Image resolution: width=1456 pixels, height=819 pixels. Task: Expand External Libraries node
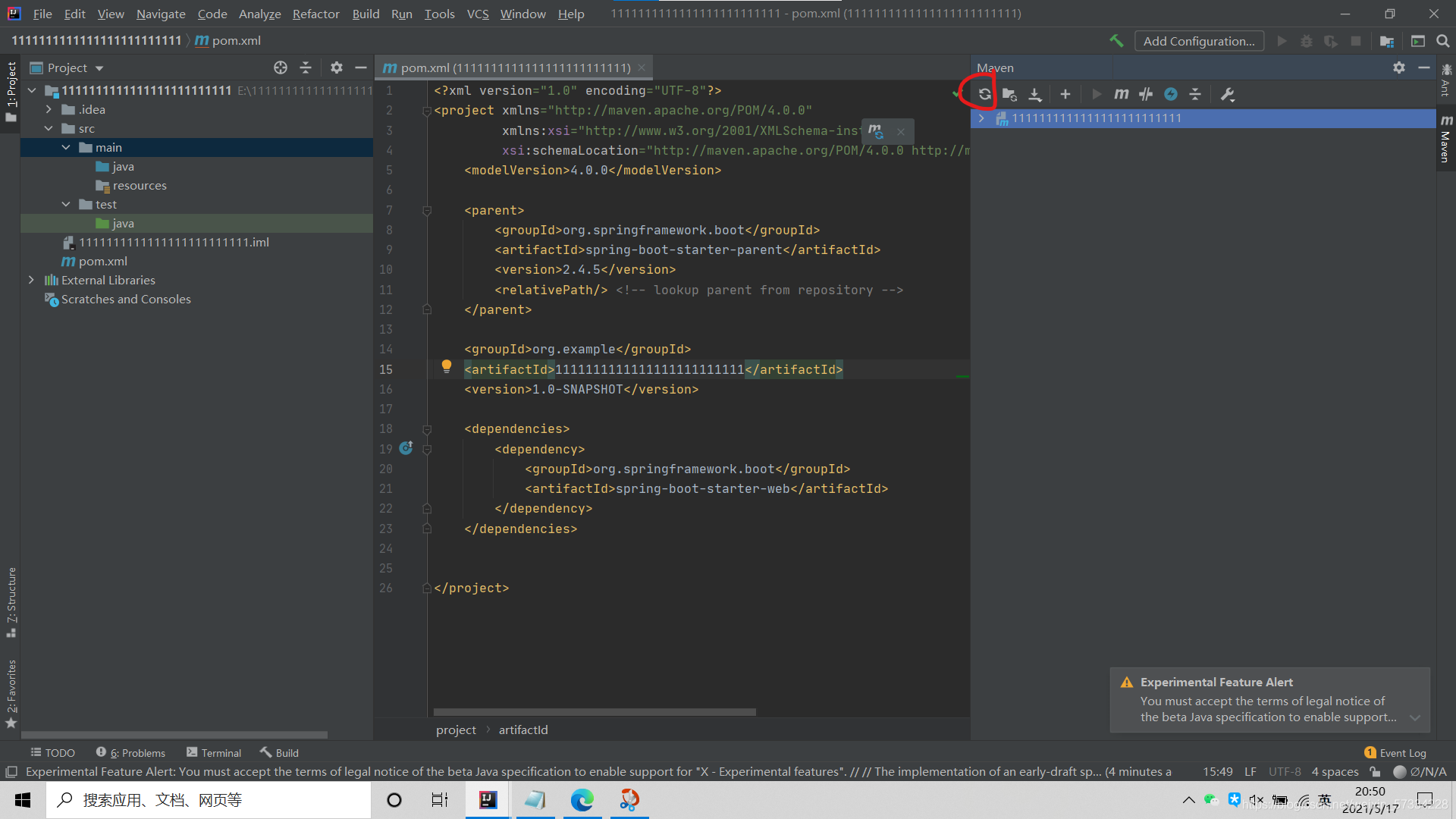pyautogui.click(x=31, y=280)
